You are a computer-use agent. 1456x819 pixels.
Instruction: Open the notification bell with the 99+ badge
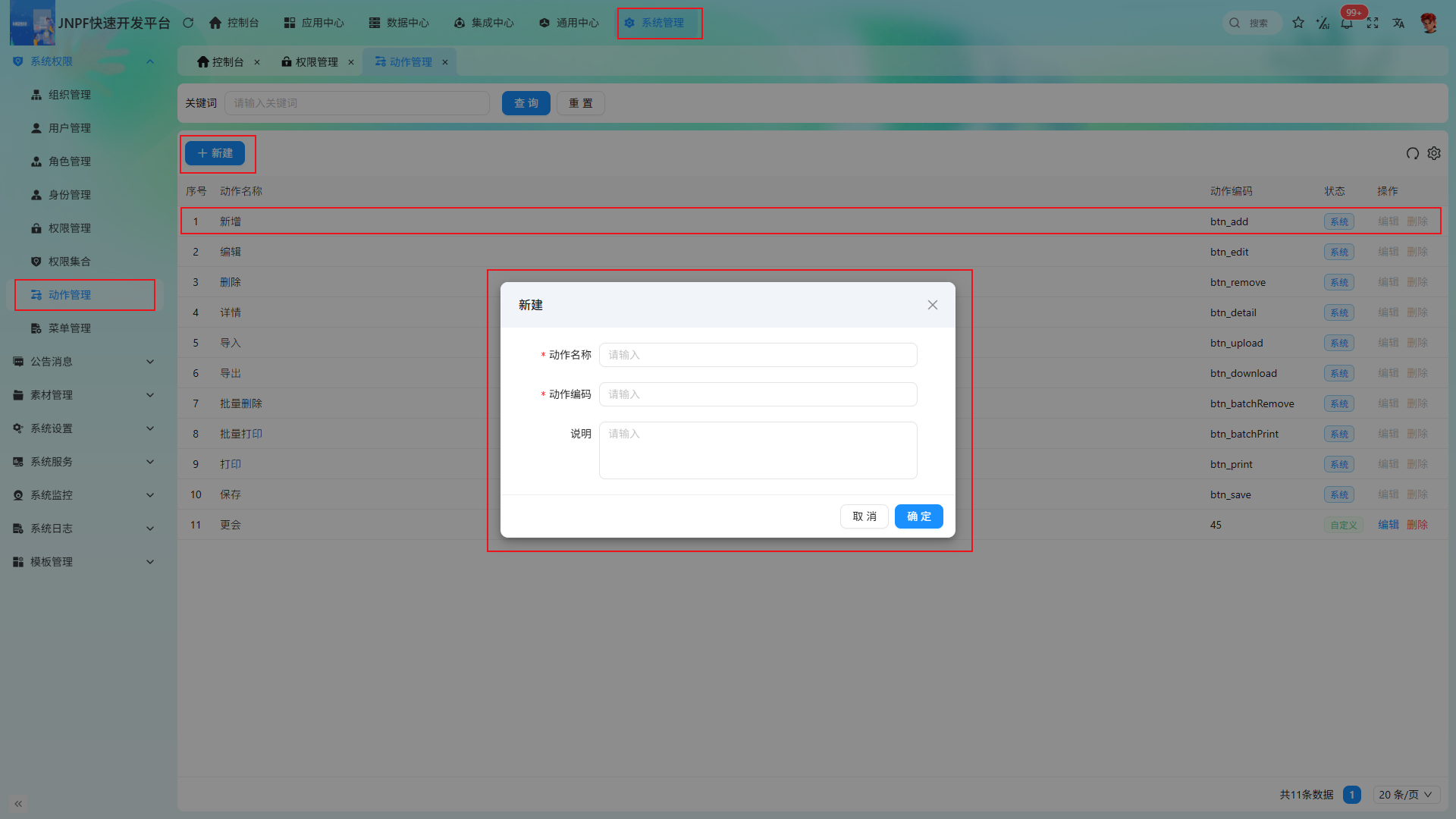tap(1347, 23)
